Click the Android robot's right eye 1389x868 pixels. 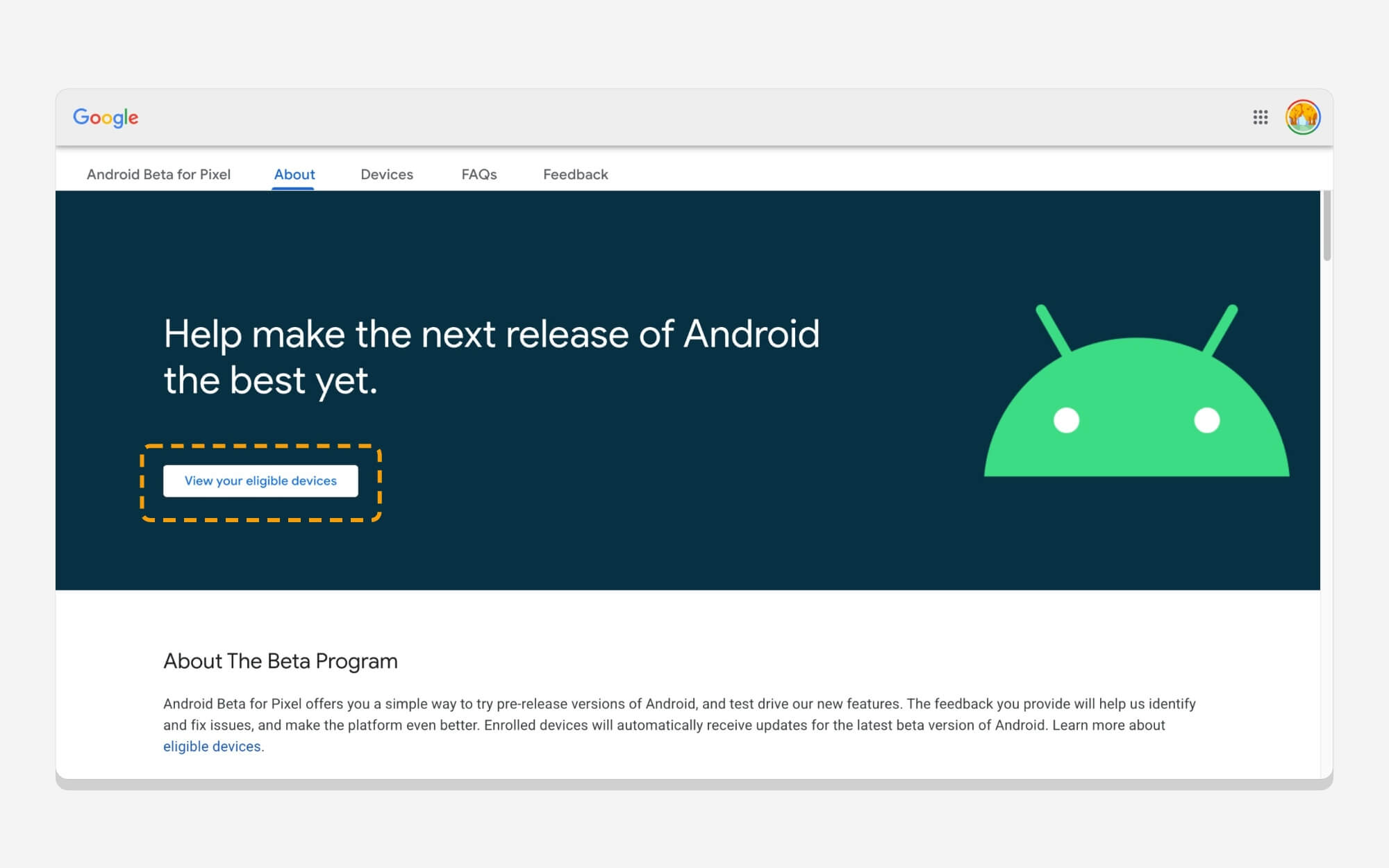[1206, 420]
